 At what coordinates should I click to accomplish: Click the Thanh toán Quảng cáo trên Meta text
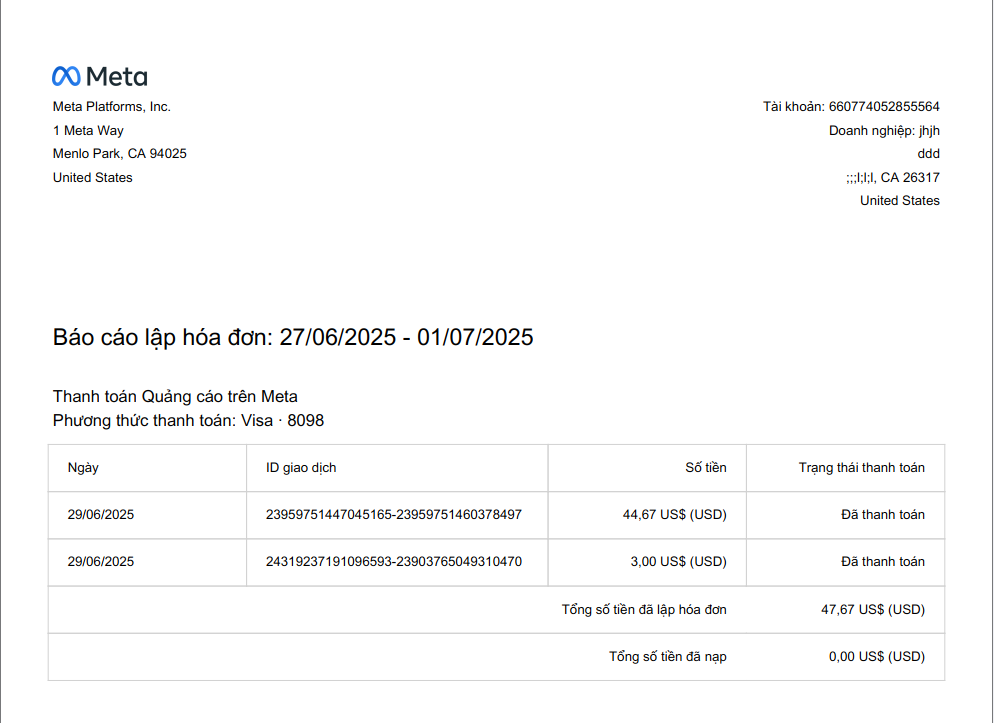pyautogui.click(x=175, y=397)
